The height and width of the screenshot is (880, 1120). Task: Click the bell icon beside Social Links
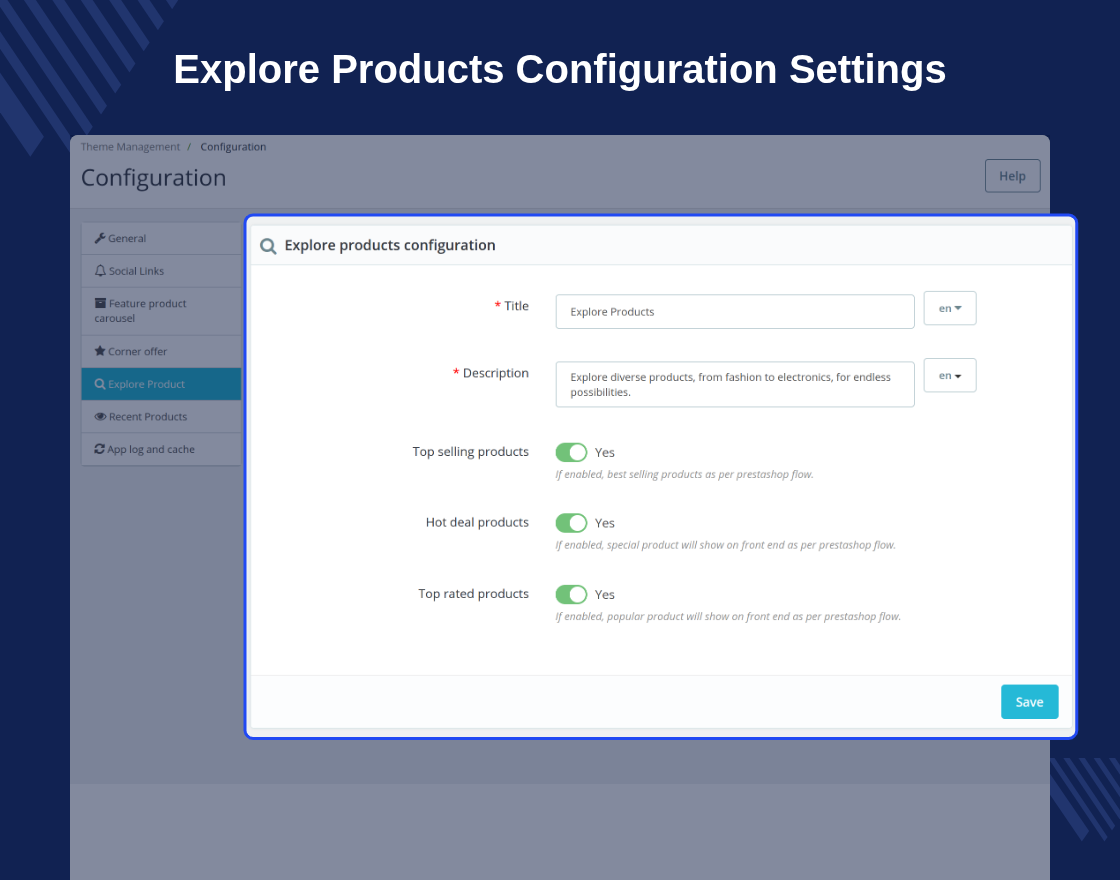coord(100,271)
